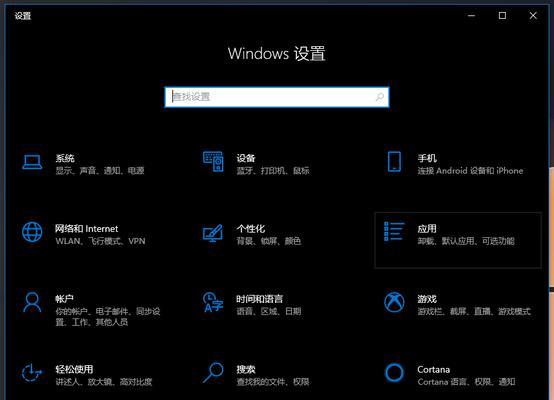Open the 手机 settings title
The image size is (554, 400).
[427, 158]
